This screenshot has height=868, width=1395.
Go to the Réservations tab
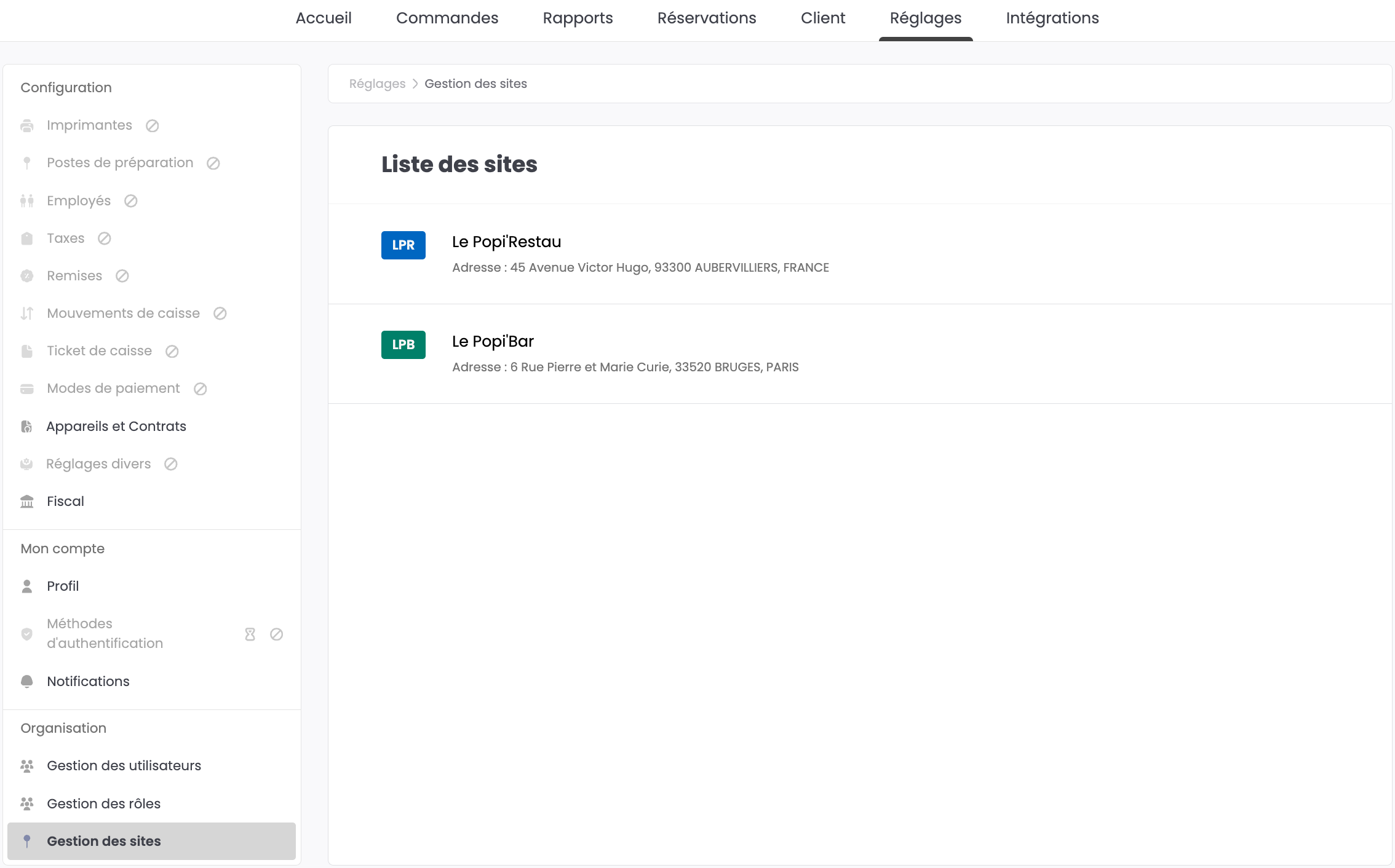[x=706, y=18]
